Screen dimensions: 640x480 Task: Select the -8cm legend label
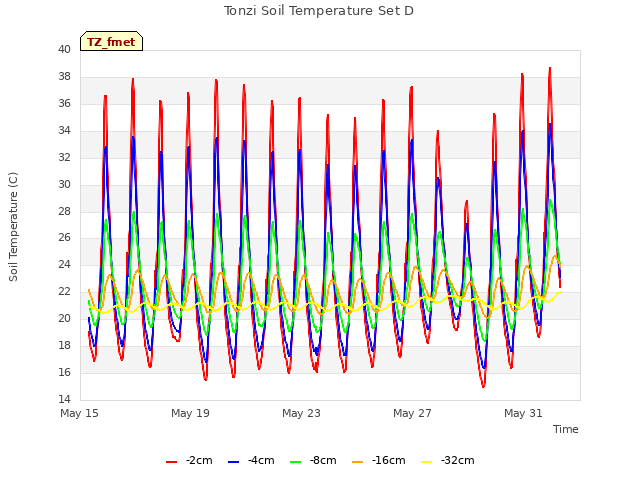point(323,460)
